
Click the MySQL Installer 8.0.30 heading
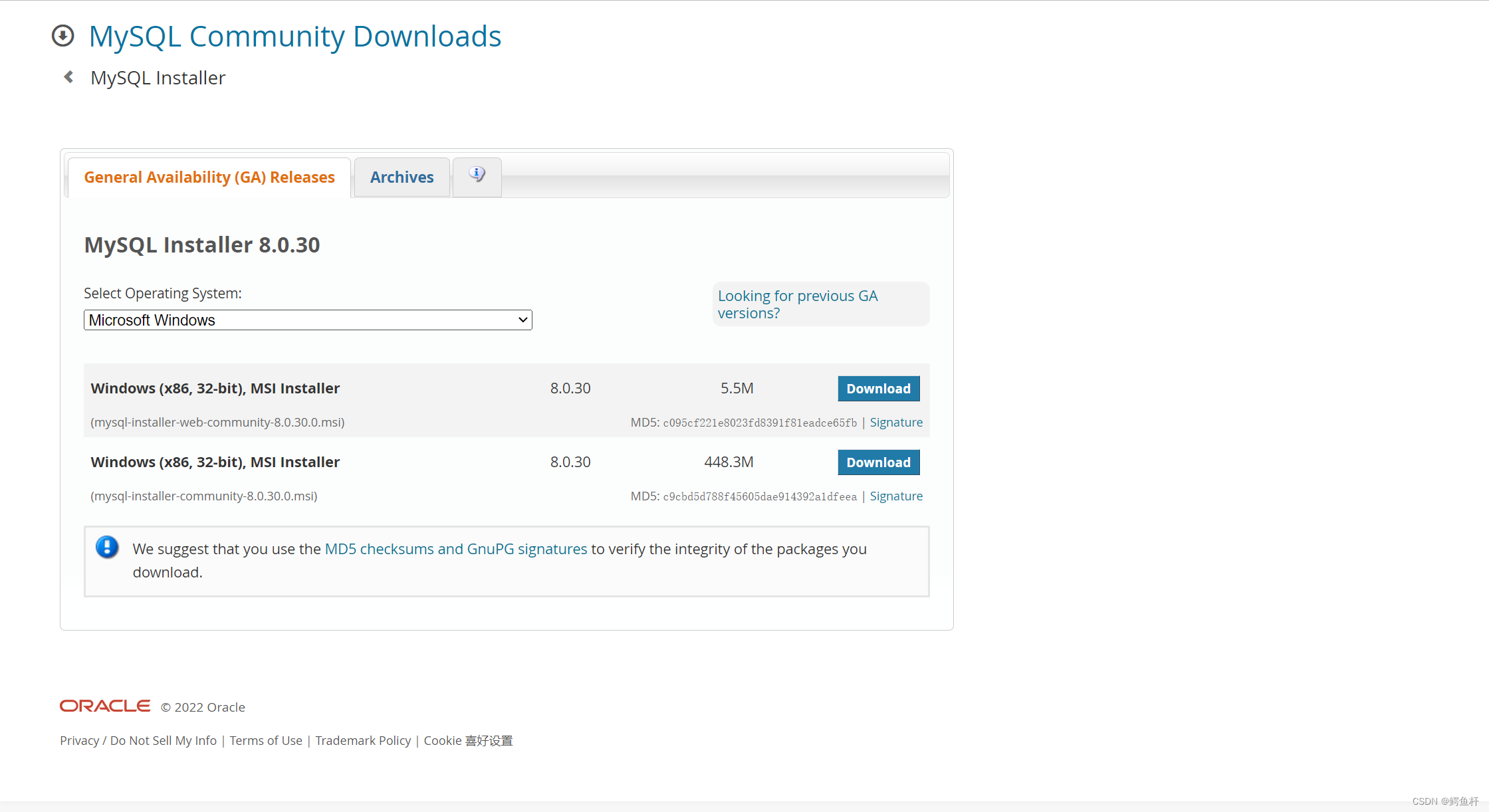click(202, 245)
